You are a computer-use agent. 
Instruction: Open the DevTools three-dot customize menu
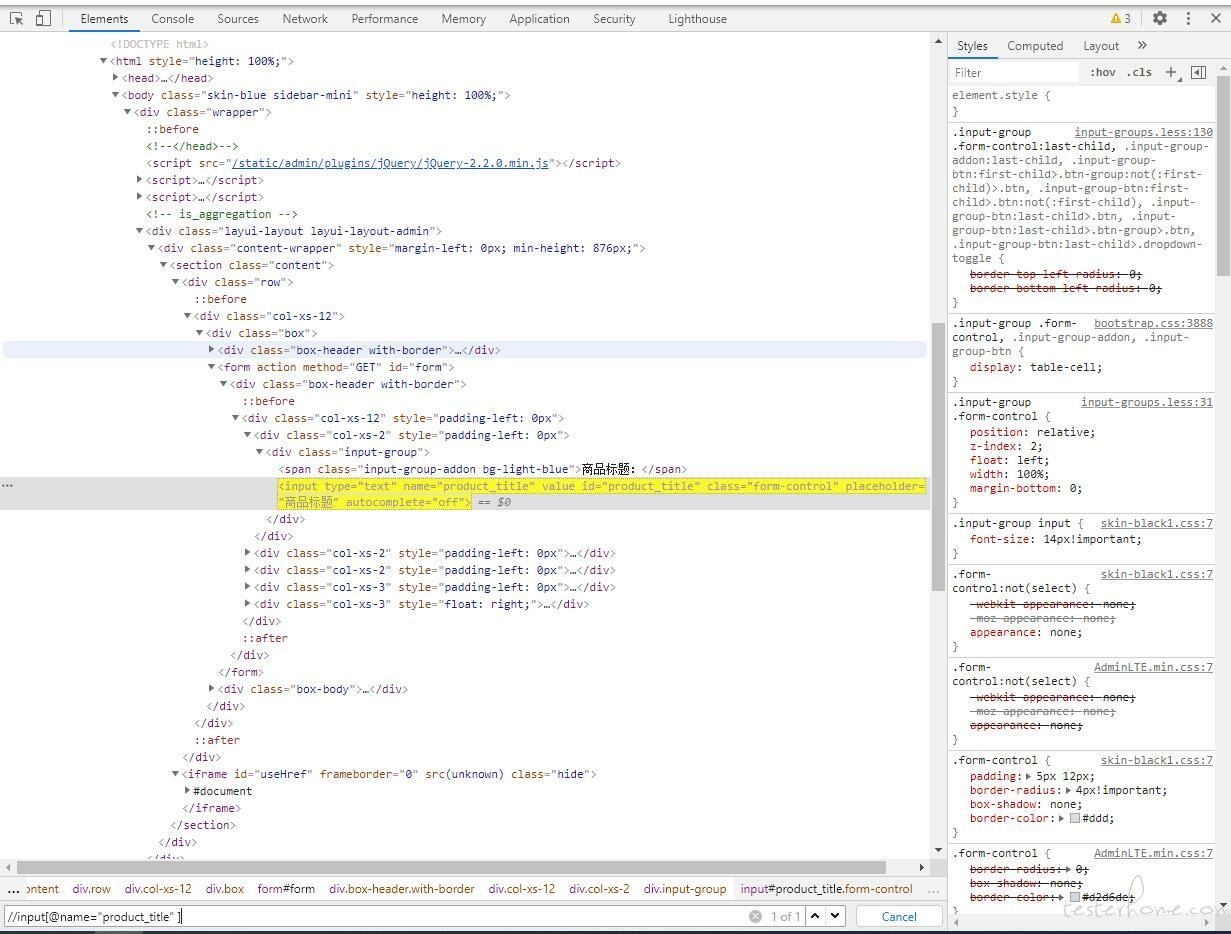pyautogui.click(x=1188, y=18)
